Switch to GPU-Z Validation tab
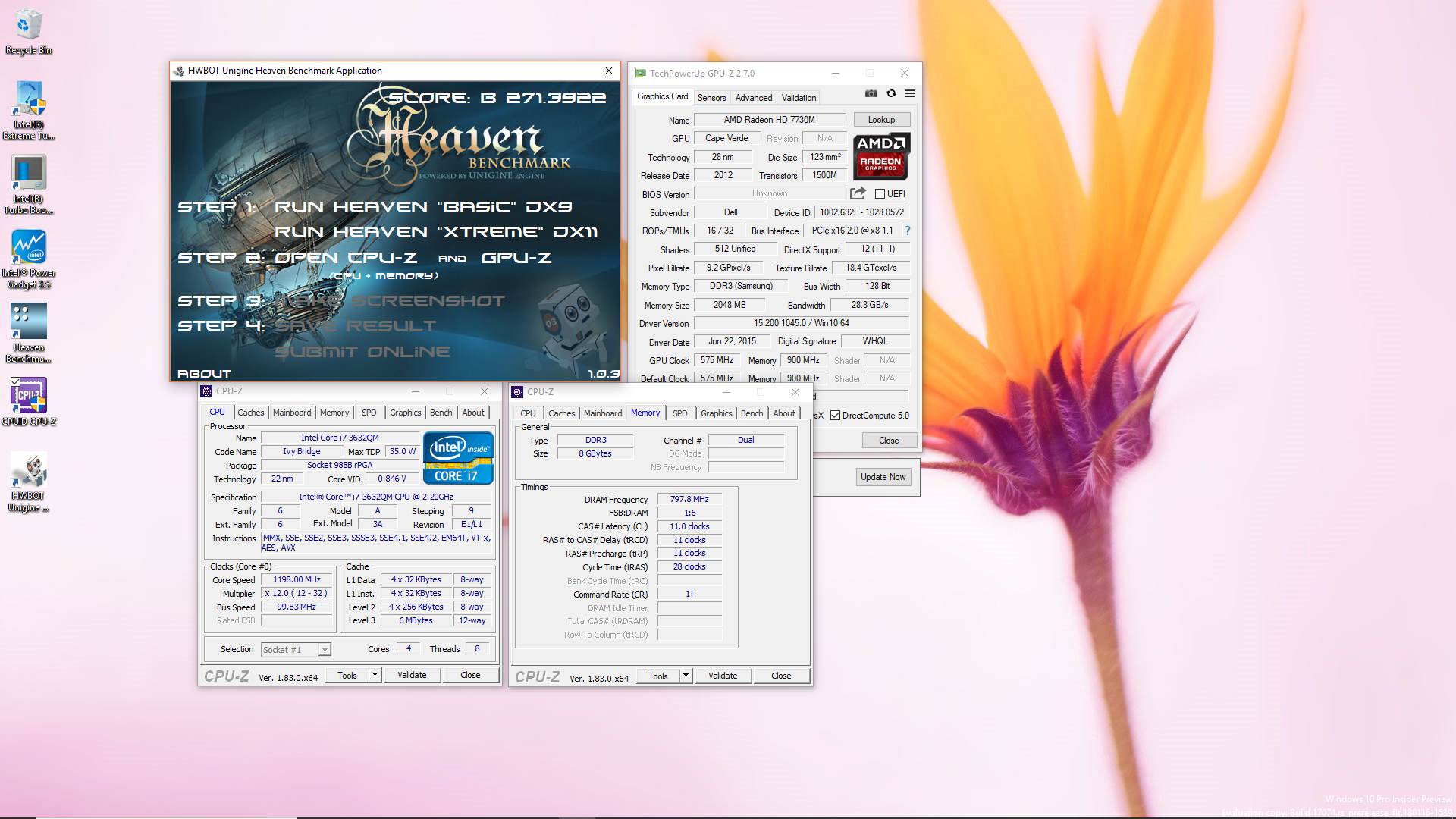1456x819 pixels. 799,98
